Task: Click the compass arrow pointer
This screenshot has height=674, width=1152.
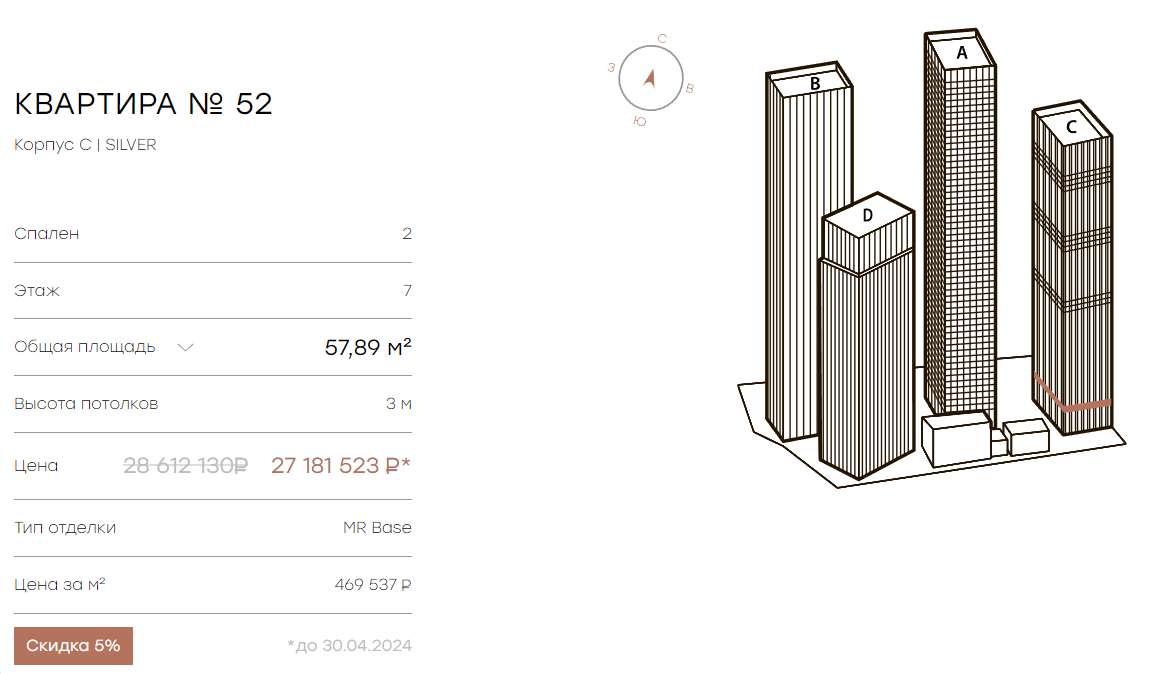Action: click(x=649, y=78)
